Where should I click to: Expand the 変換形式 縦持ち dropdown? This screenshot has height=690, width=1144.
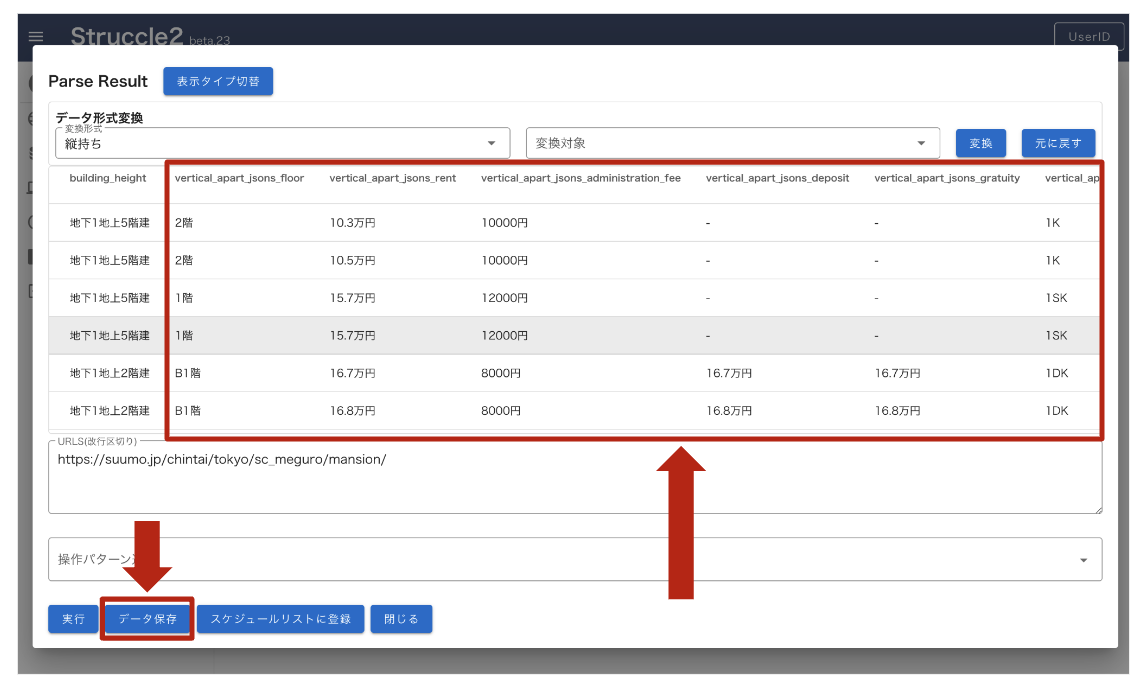coord(282,143)
